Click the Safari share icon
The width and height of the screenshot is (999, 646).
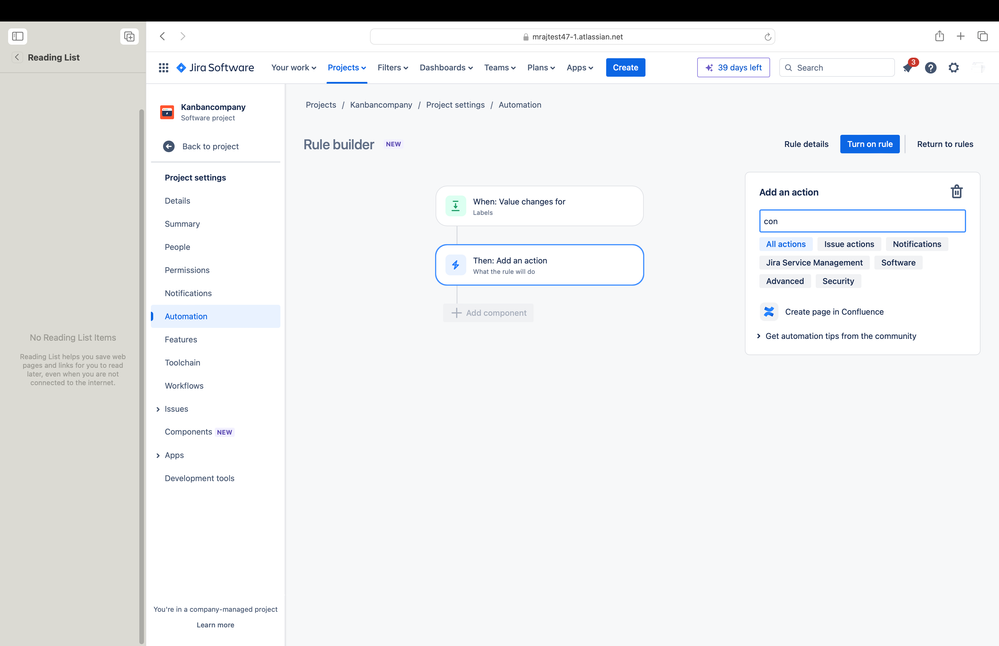[x=939, y=36]
